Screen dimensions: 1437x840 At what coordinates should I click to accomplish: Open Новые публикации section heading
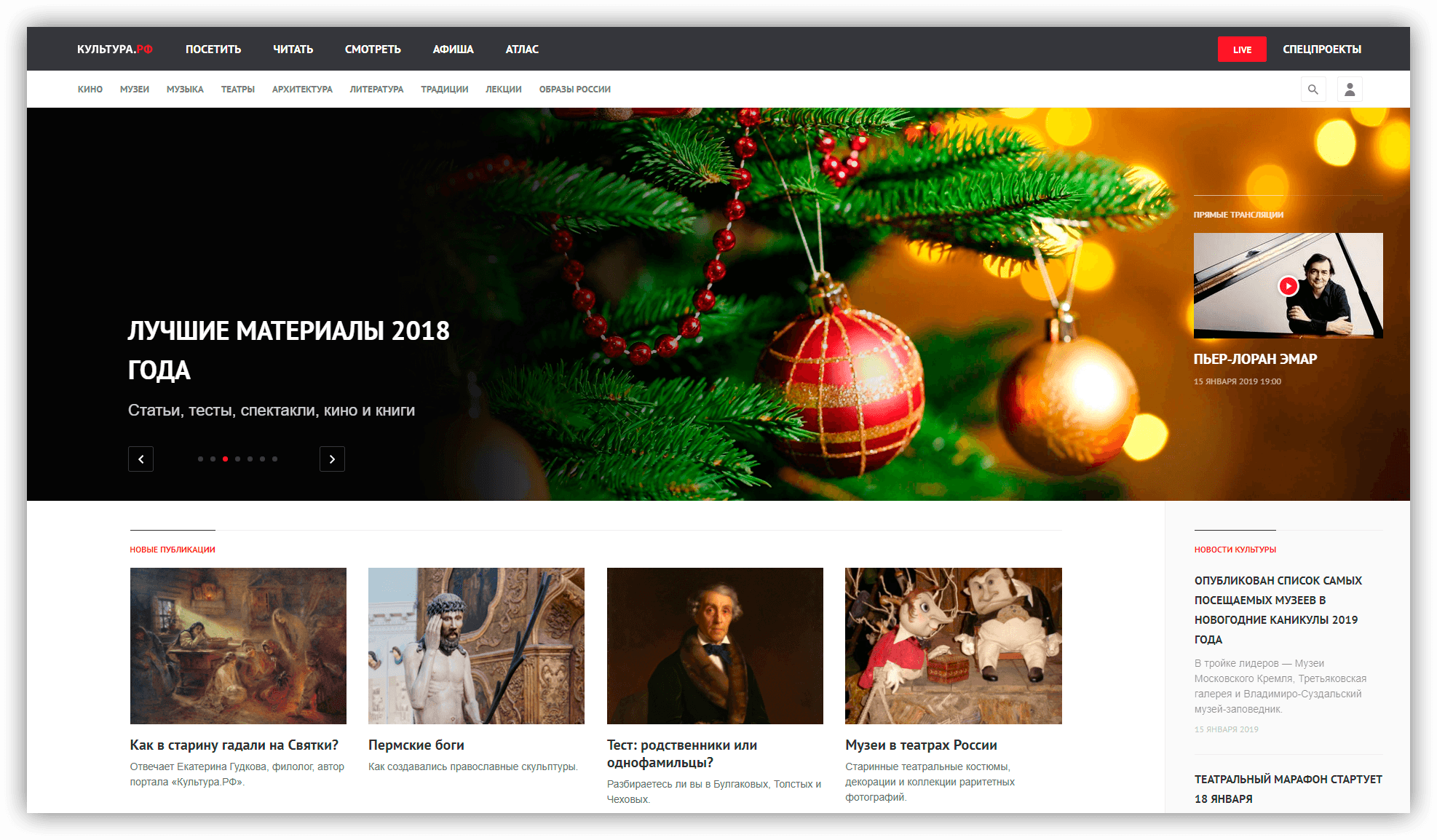point(173,550)
